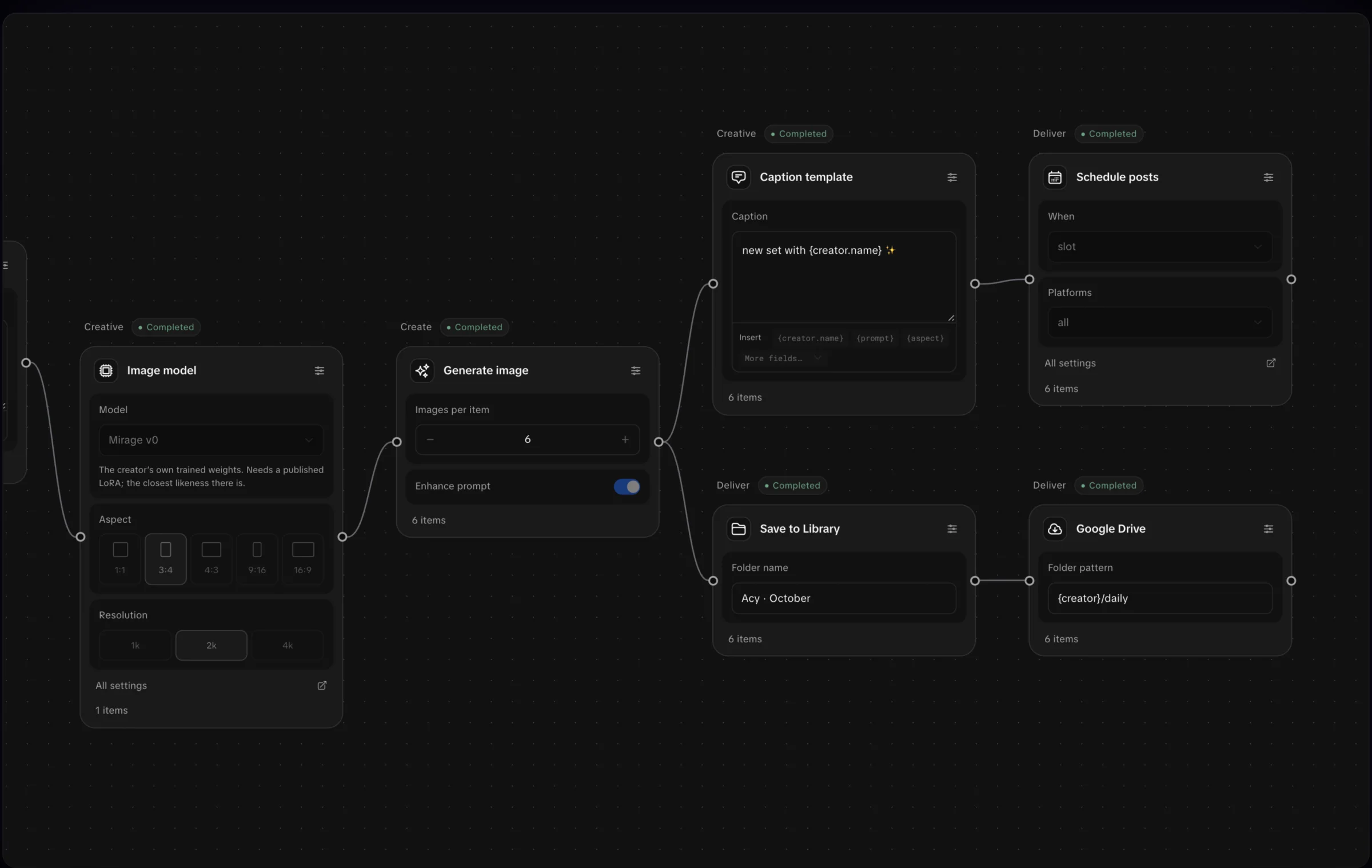Open Schedule posts node settings sliders icon
Viewport: 1372px width, 868px height.
pos(1268,178)
